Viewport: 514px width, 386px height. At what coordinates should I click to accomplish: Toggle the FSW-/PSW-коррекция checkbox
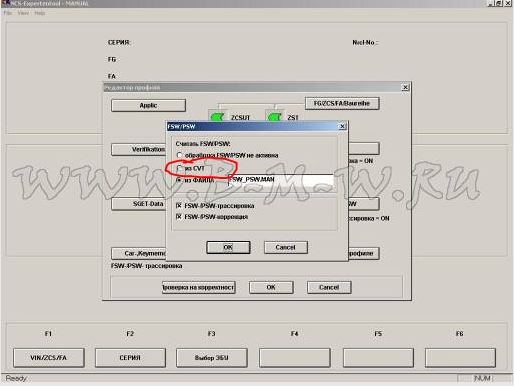coord(179,217)
